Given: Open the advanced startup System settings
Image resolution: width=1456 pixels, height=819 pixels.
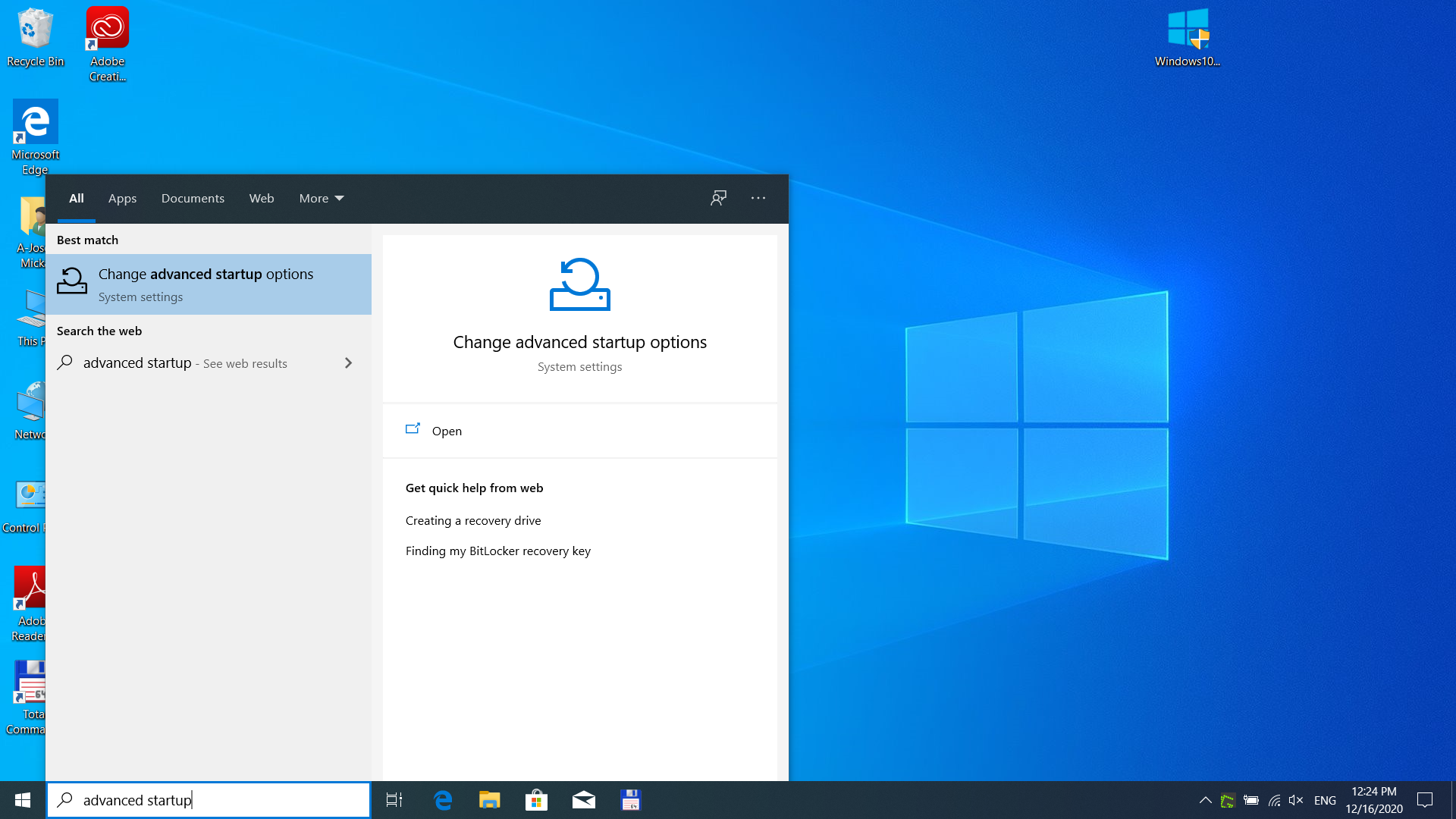Looking at the screenshot, I should [x=213, y=283].
